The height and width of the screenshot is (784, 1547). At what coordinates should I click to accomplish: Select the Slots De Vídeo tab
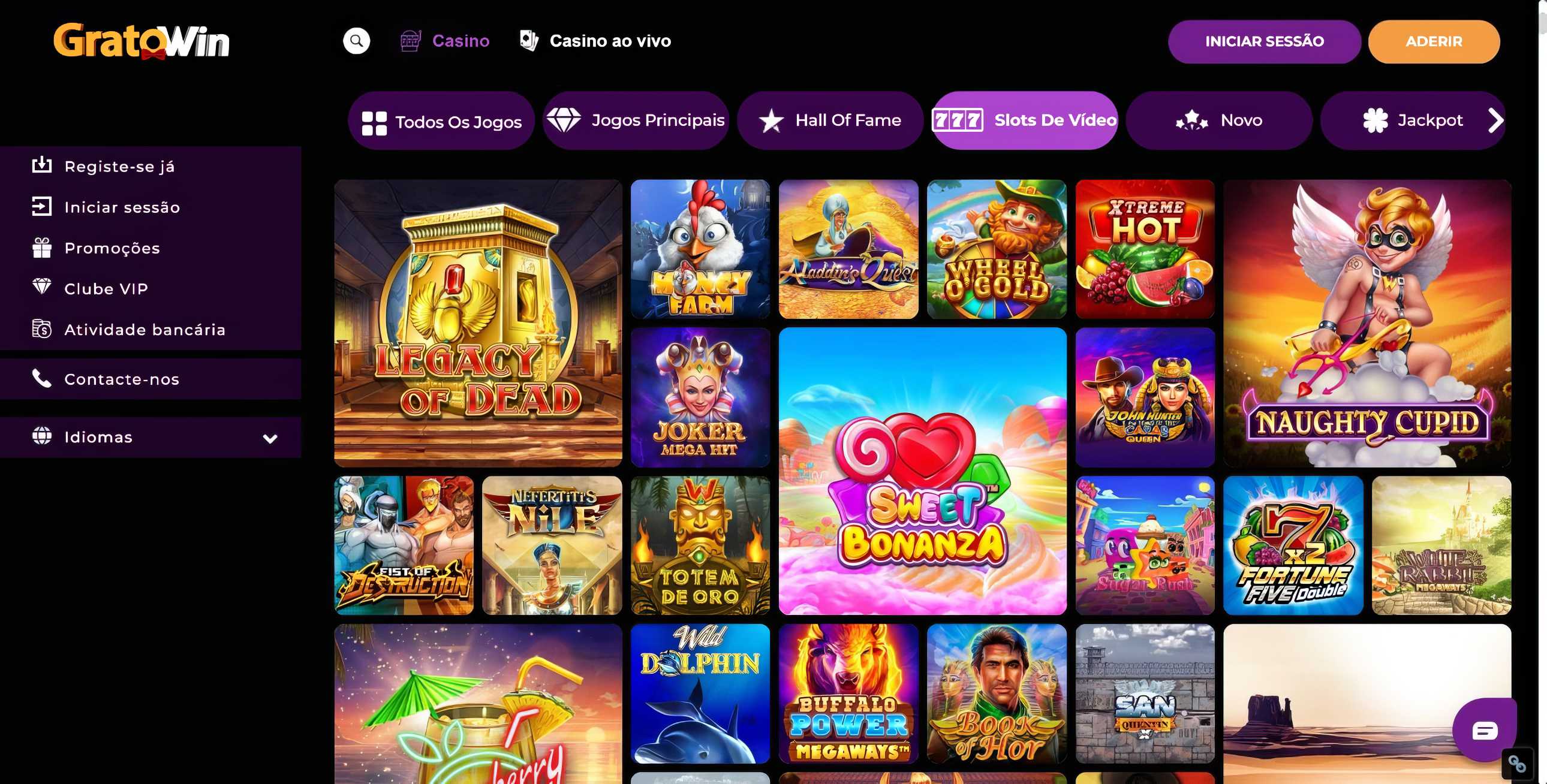1024,120
